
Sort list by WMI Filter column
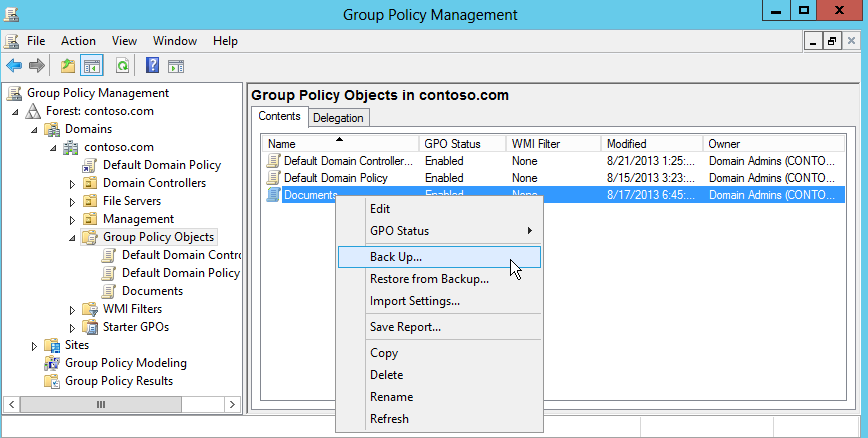point(553,143)
